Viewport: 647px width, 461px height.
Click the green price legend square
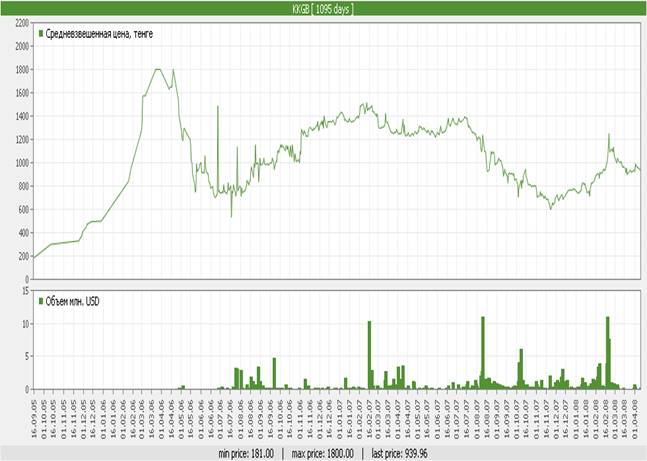point(40,33)
